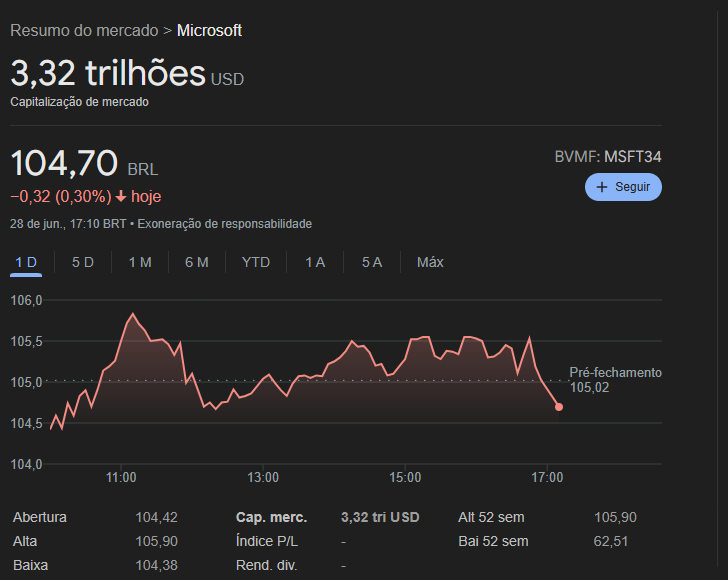Screen dimensions: 728x580
Task: Click the Abertura row label
Action: (40, 517)
